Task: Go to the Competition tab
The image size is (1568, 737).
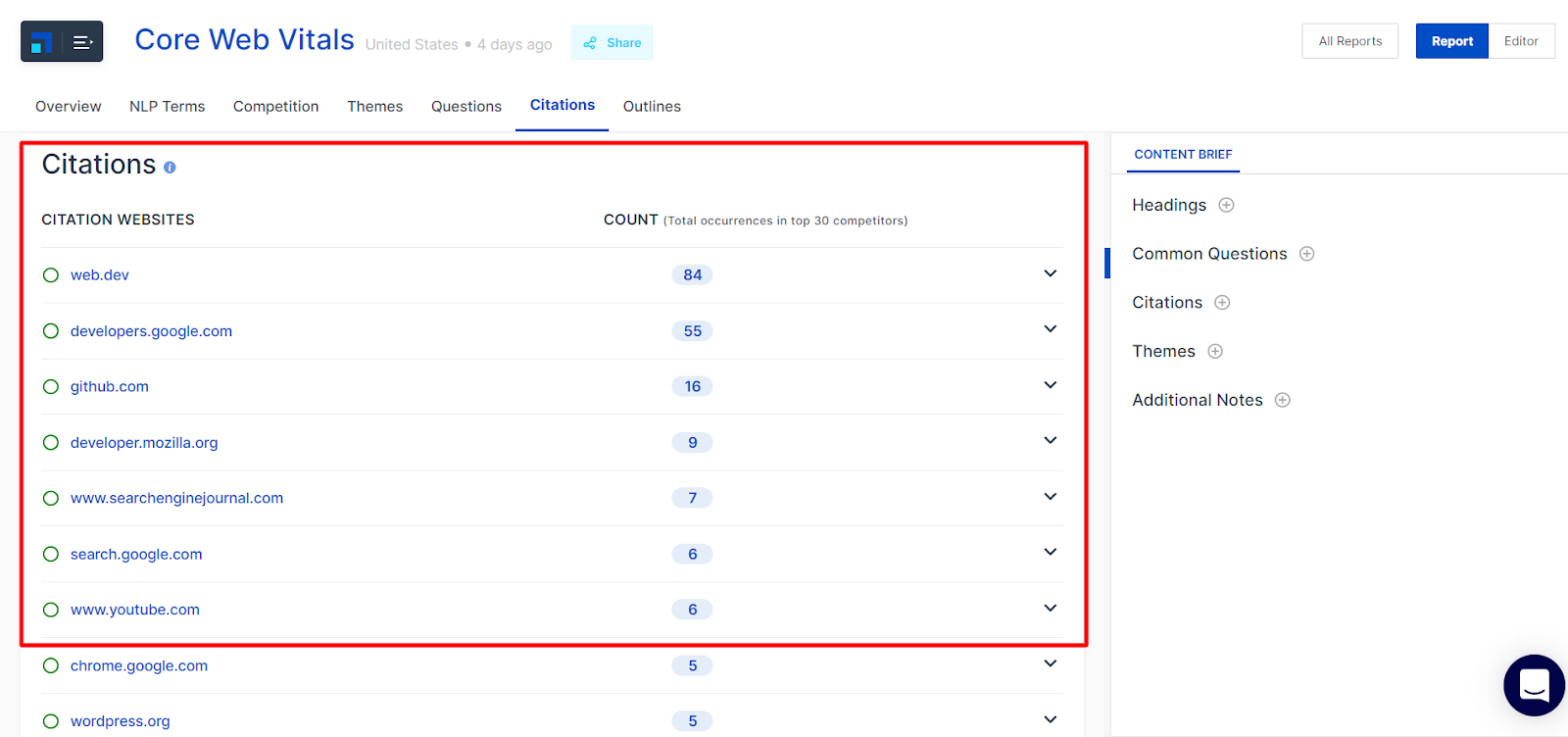Action: [x=276, y=106]
